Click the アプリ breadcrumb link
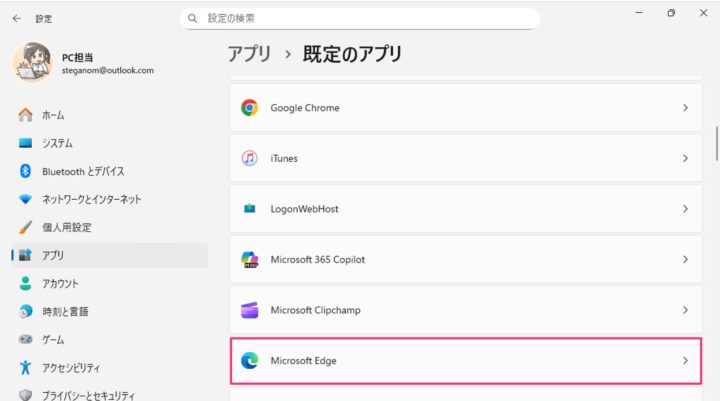The width and height of the screenshot is (720, 401). coord(249,54)
